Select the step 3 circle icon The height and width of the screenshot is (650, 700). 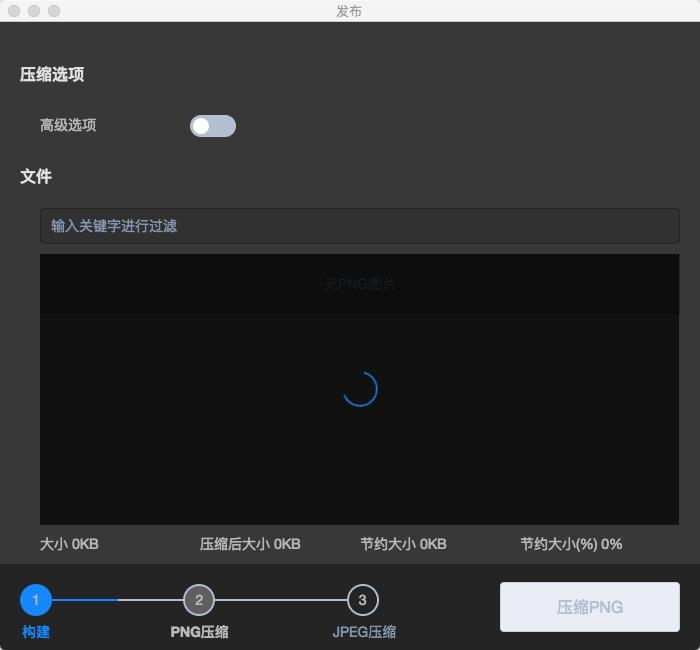tap(362, 600)
